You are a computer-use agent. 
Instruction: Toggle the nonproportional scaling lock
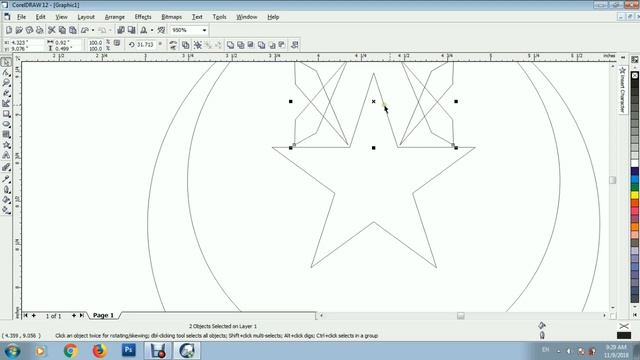click(117, 43)
